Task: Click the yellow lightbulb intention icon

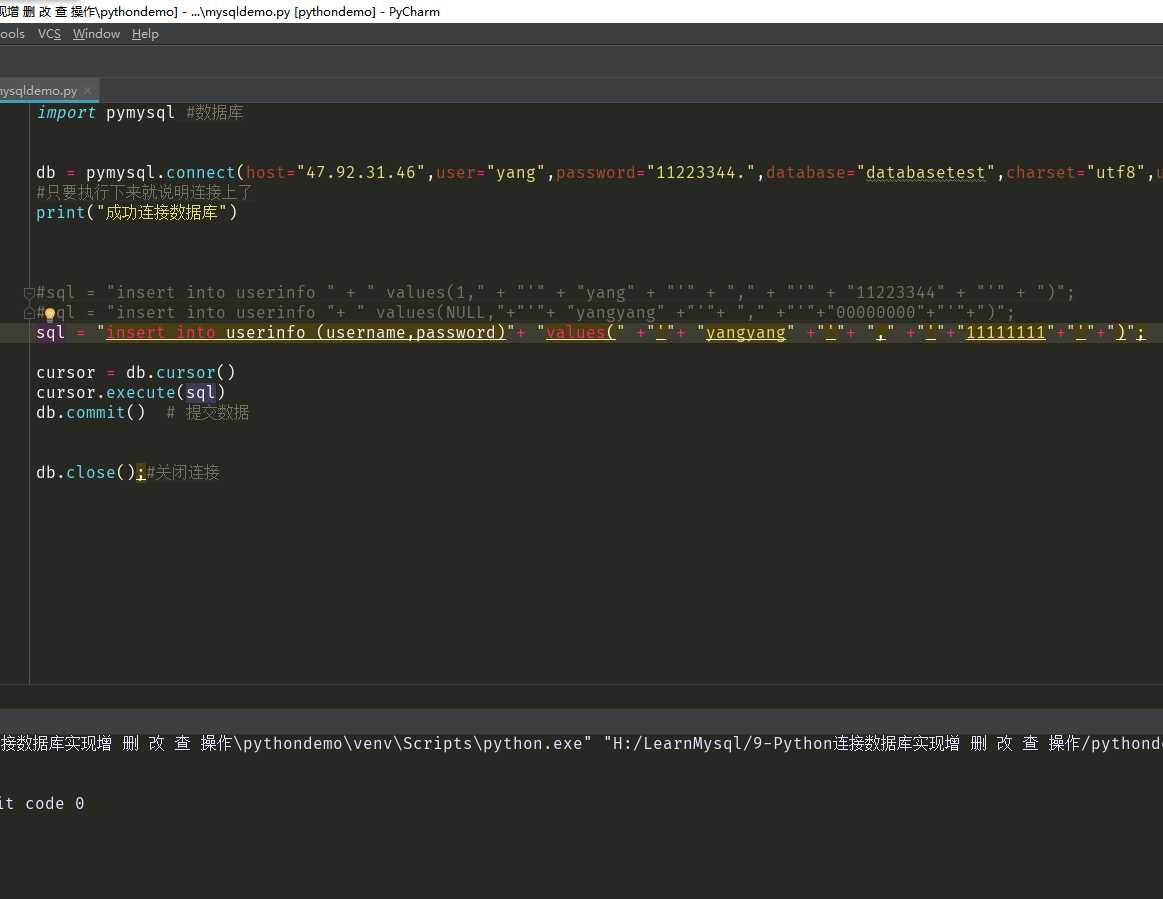Action: tap(49, 314)
